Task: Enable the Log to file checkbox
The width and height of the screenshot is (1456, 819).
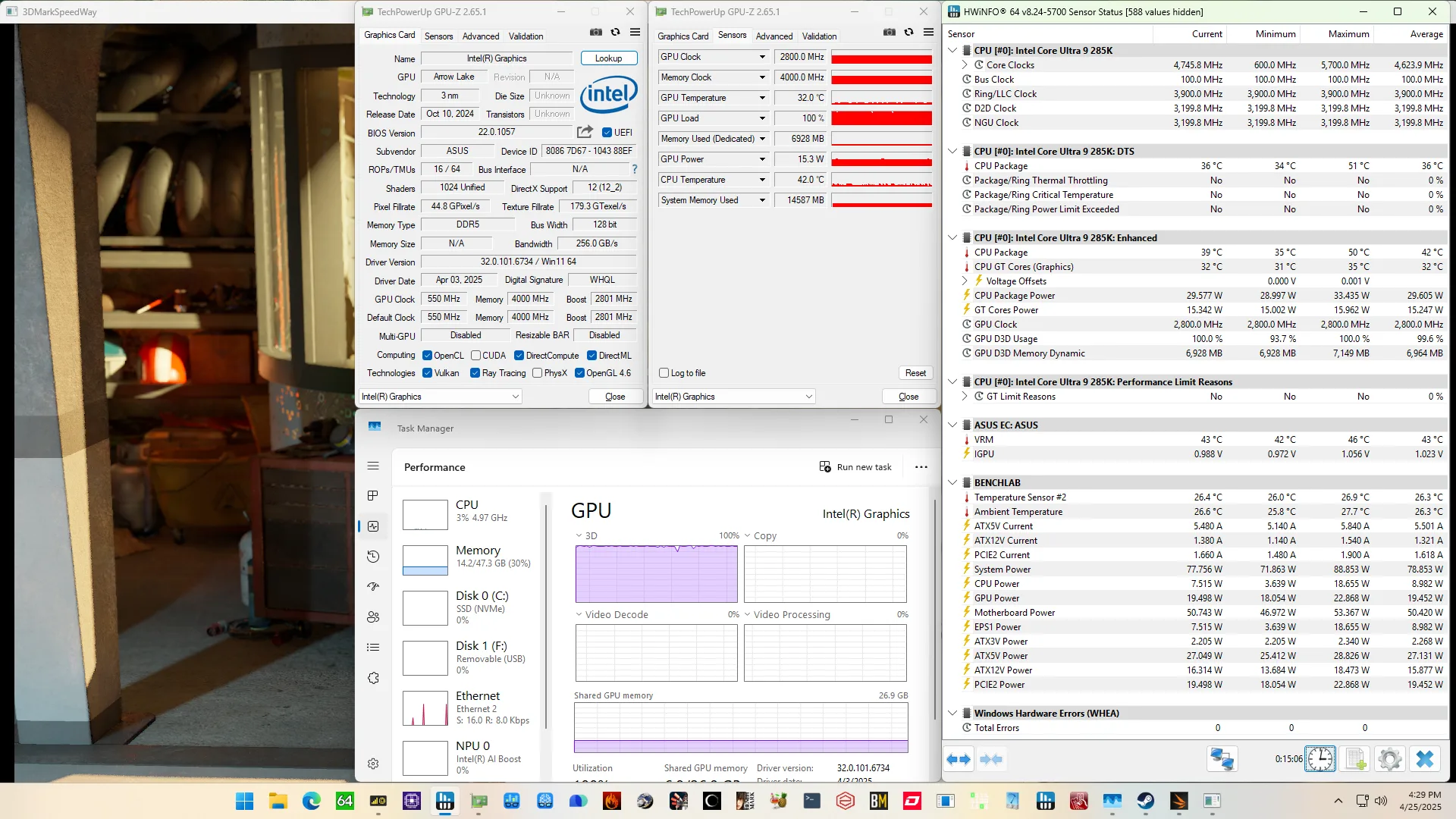Action: [x=664, y=373]
